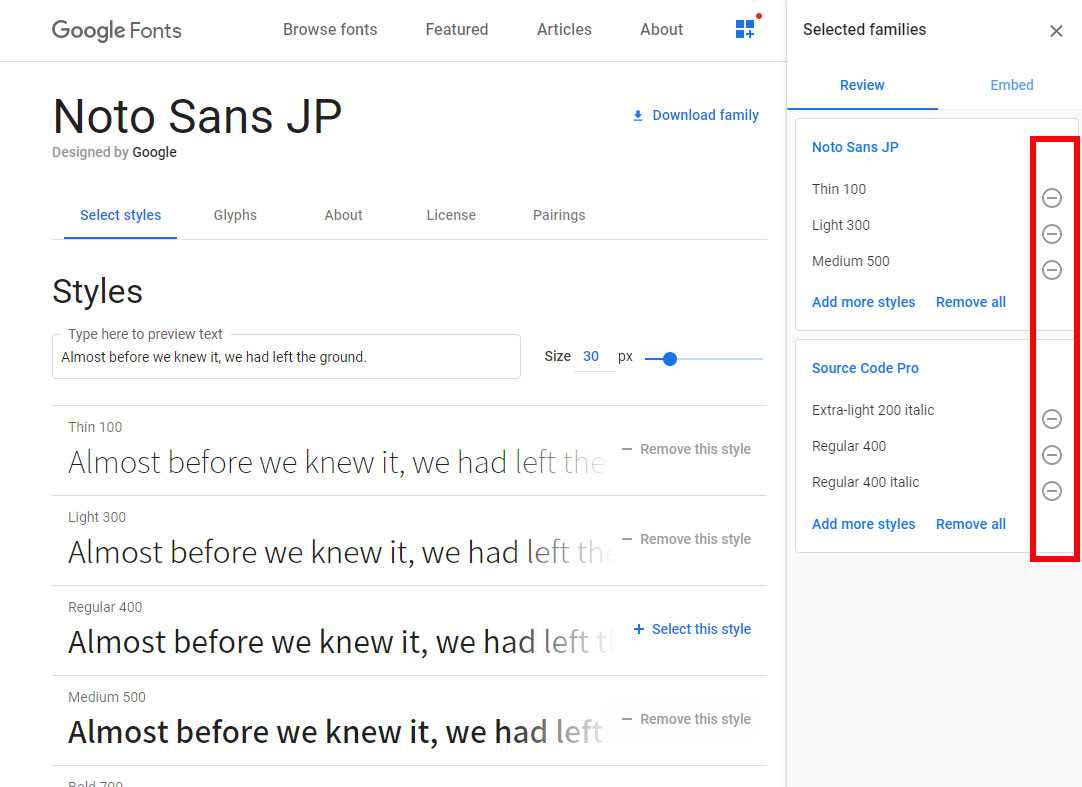The height and width of the screenshot is (787, 1082).
Task: Switch to the Embed tab
Action: (x=1011, y=85)
